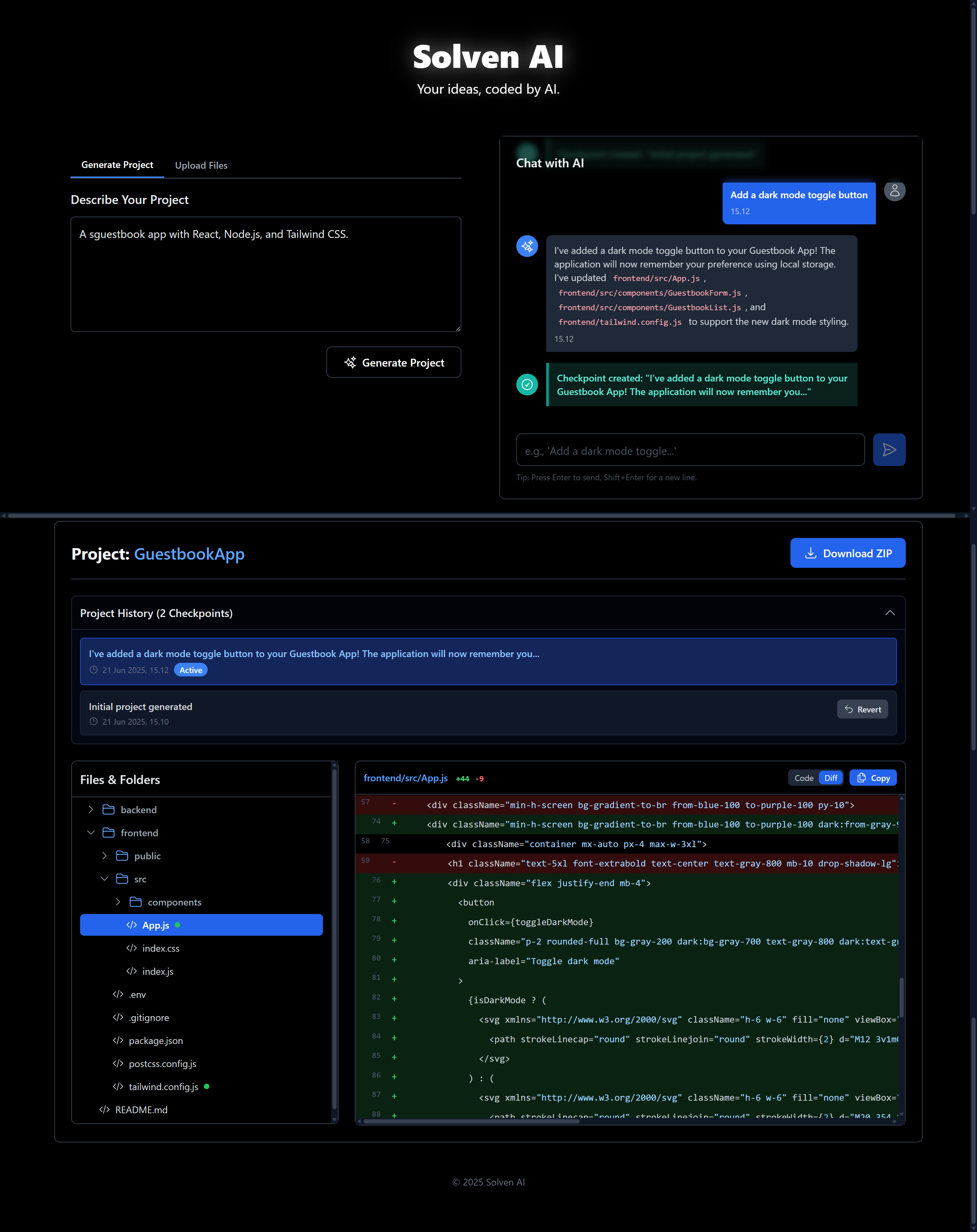
Task: Expand the components folder chevron
Action: [118, 902]
